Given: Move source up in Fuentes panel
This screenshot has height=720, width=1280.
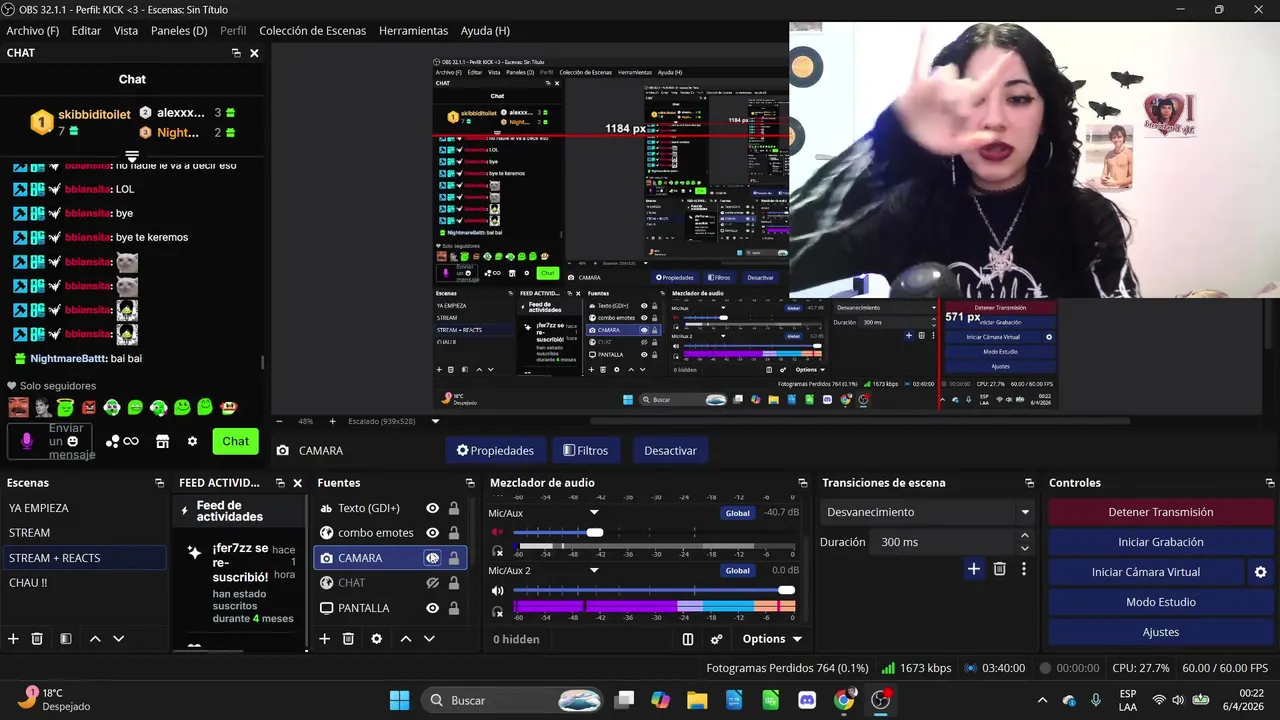Looking at the screenshot, I should pyautogui.click(x=406, y=639).
